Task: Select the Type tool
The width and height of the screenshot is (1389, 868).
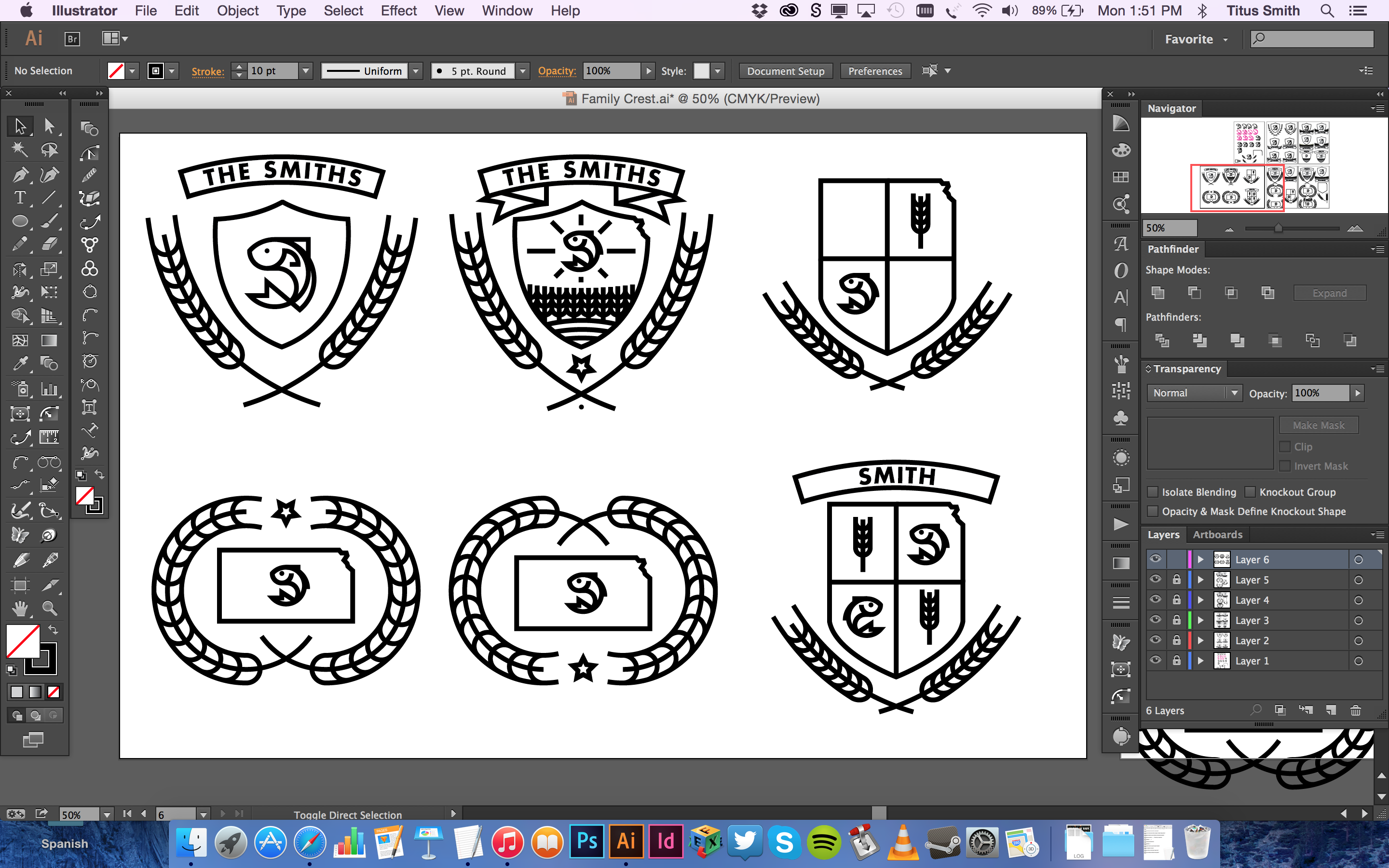Action: (x=20, y=198)
